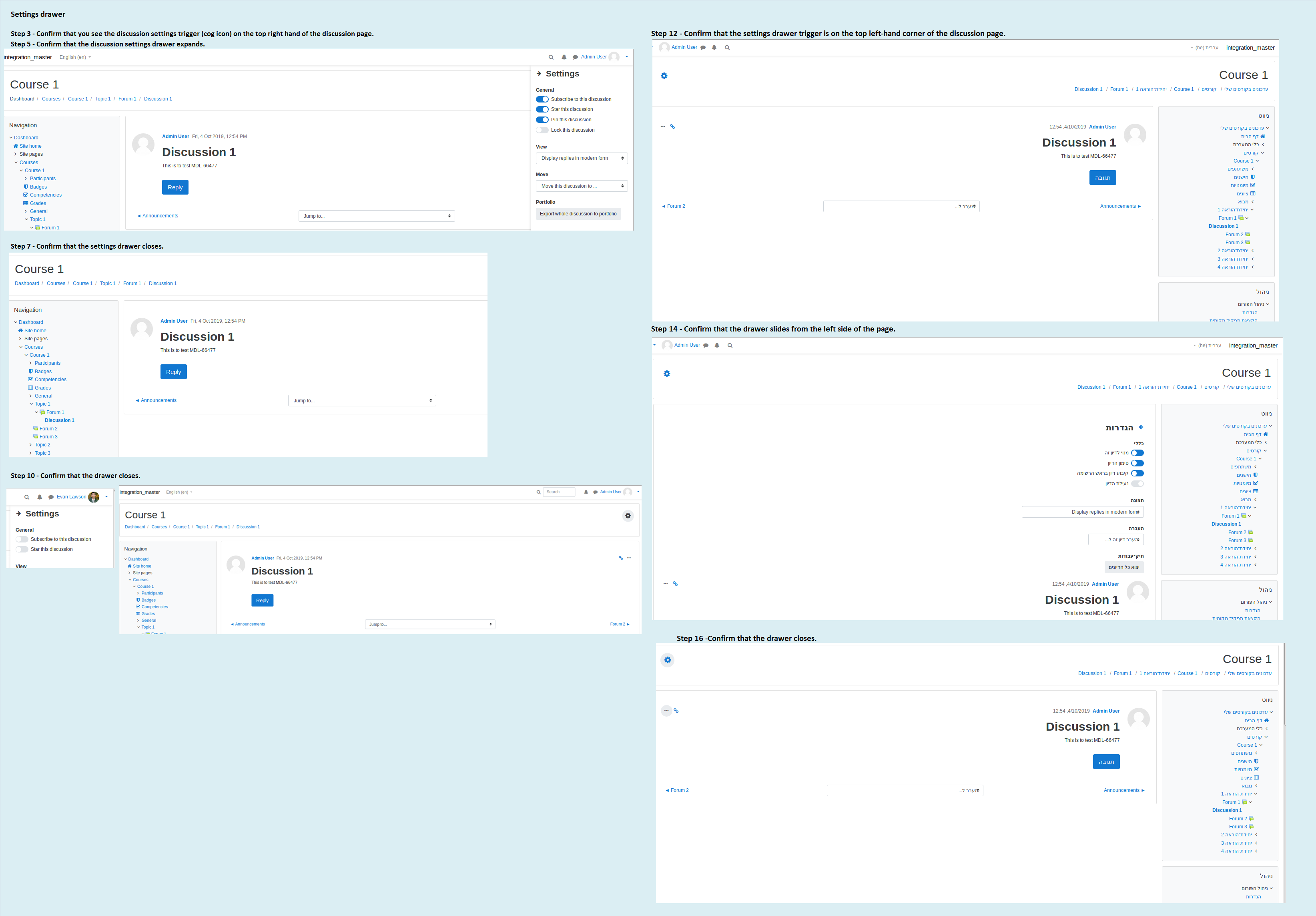
Task: Open messages bubble icon in the Step 5 header
Action: click(x=575, y=57)
